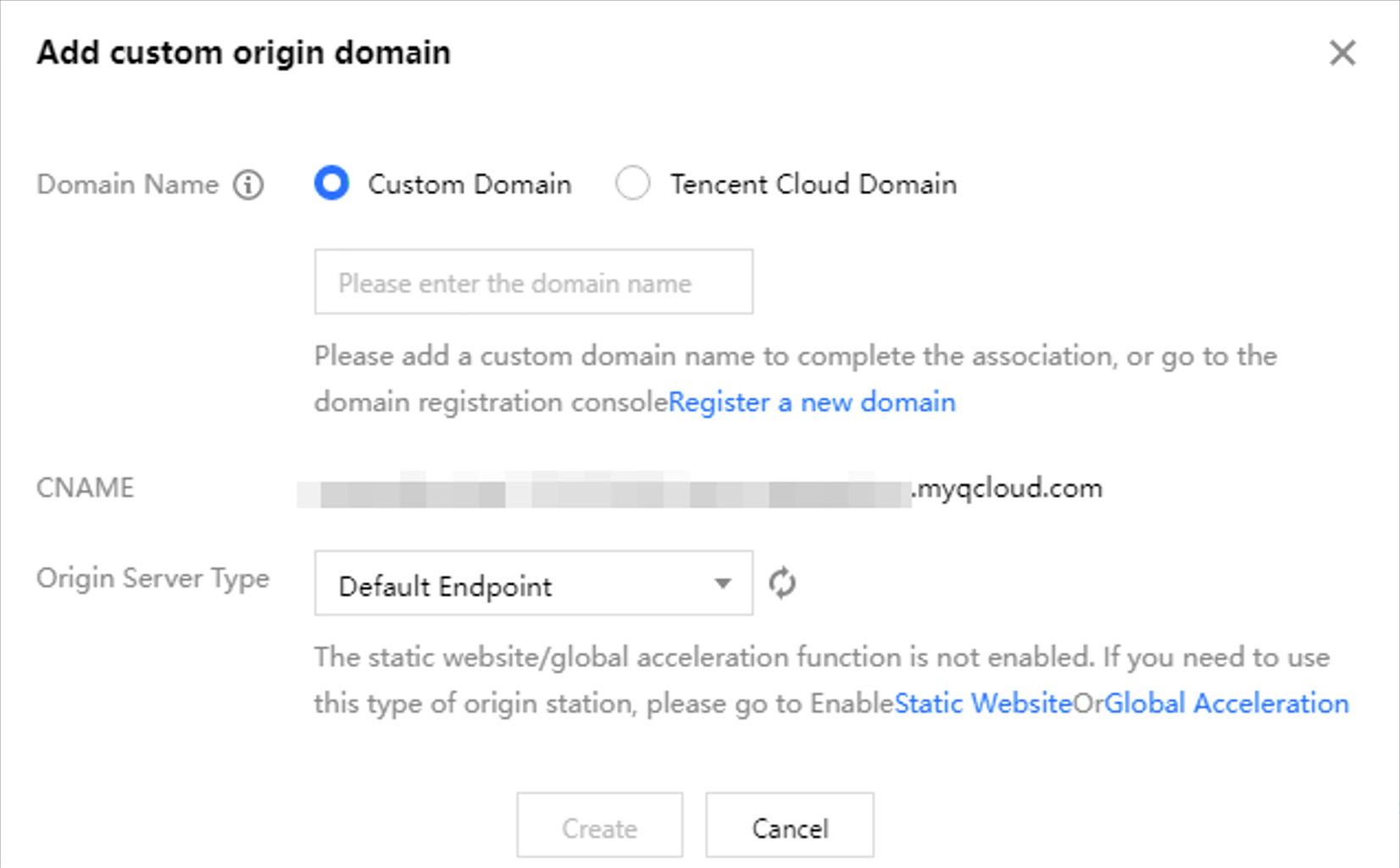Click the info icon beside Domain Name
1400x868 pixels.
(x=248, y=184)
